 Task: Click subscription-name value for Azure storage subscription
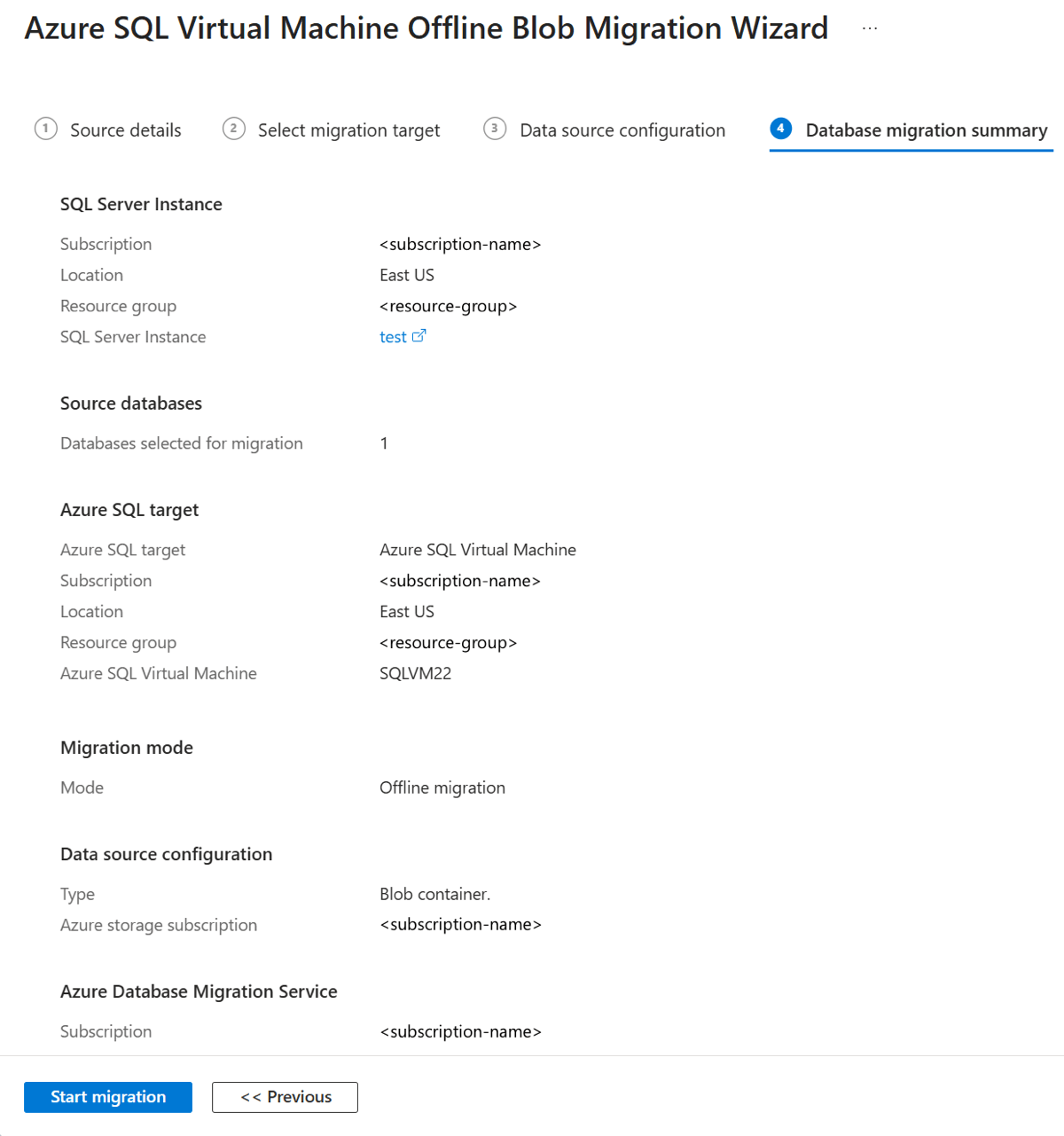point(460,925)
